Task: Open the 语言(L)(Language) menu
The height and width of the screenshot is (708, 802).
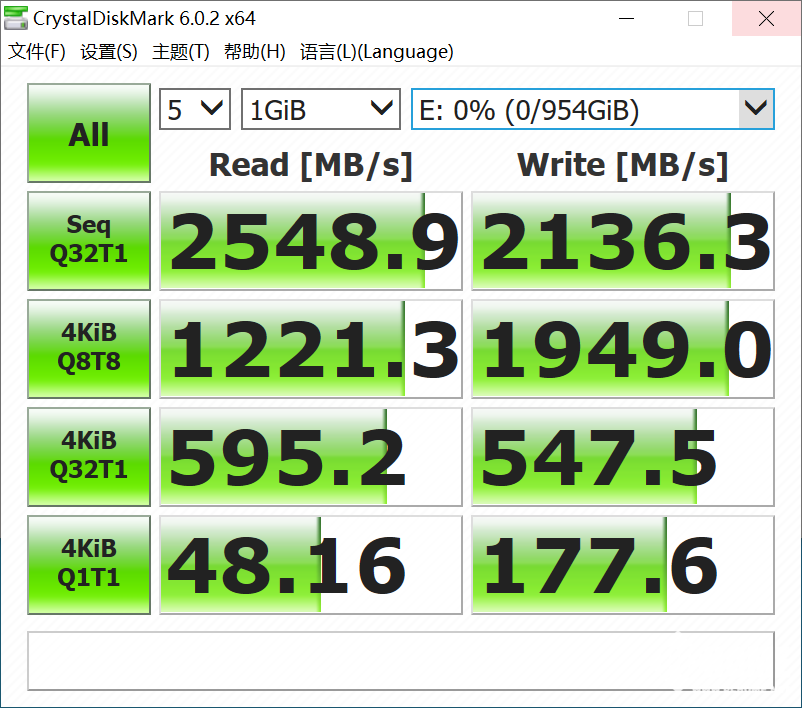Action: tap(376, 52)
